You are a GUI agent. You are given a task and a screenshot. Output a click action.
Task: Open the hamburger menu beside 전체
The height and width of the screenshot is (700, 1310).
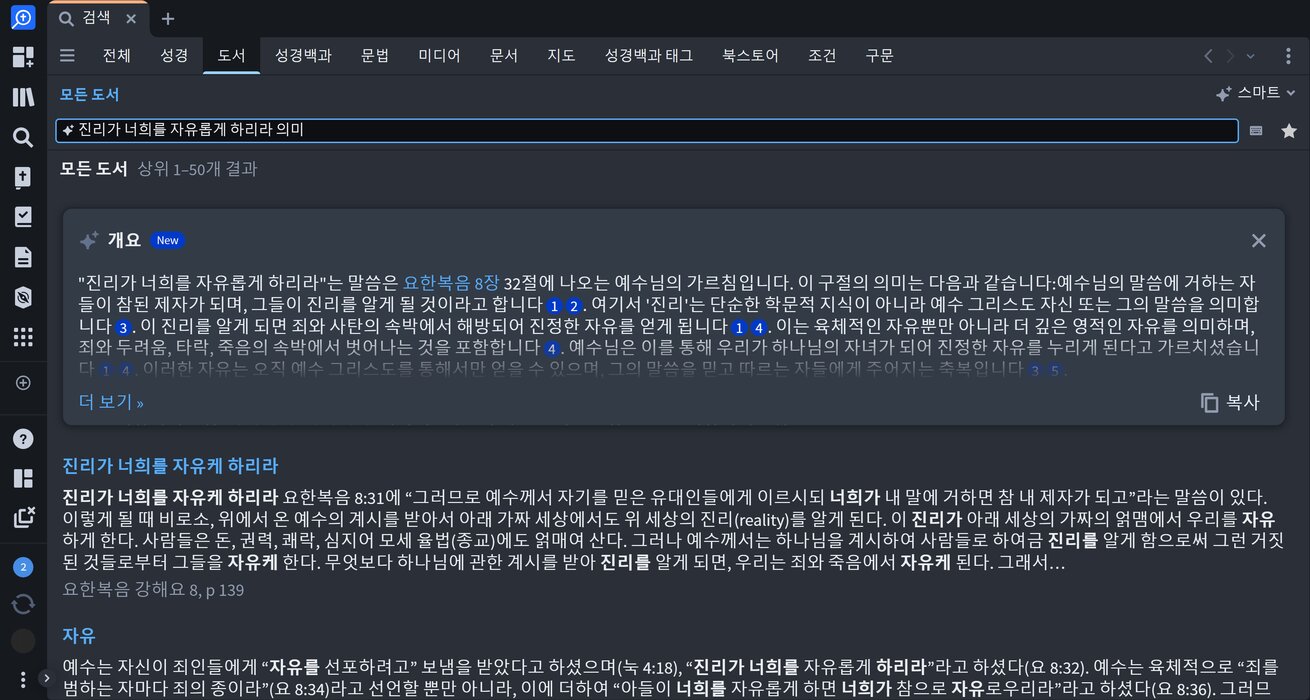(x=67, y=56)
